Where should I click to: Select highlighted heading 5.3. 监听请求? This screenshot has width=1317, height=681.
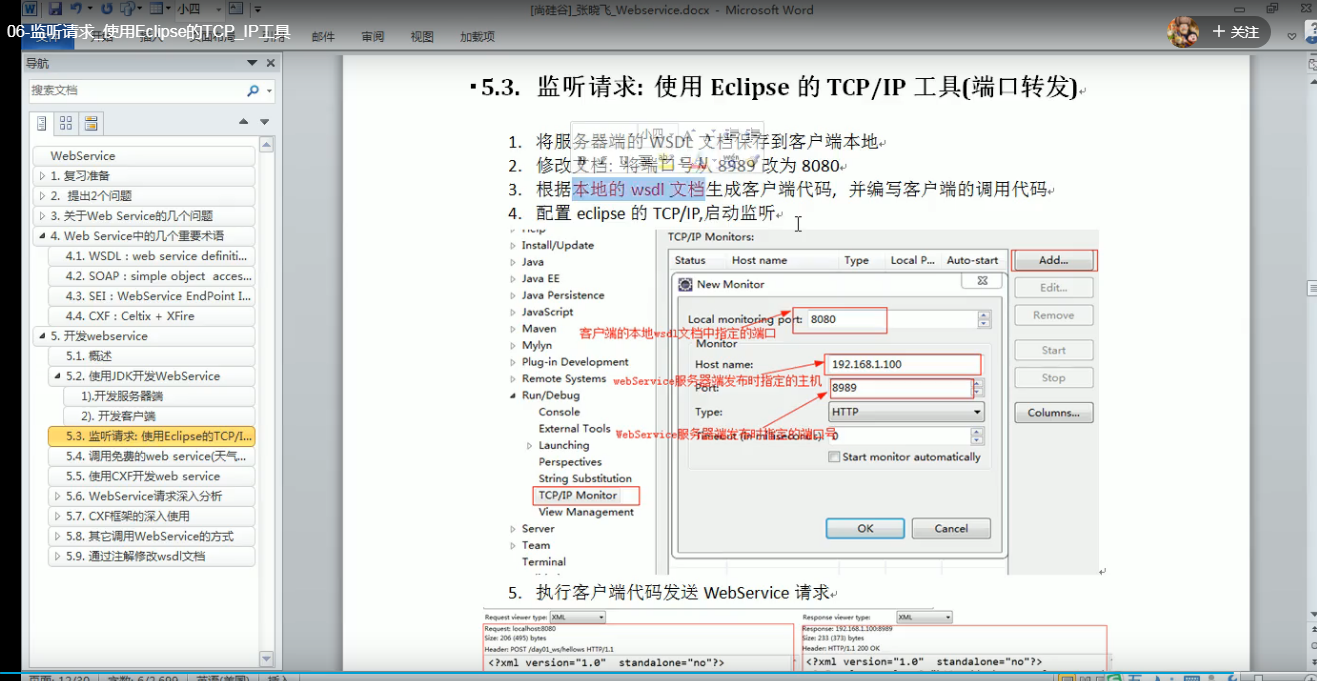[x=151, y=436]
